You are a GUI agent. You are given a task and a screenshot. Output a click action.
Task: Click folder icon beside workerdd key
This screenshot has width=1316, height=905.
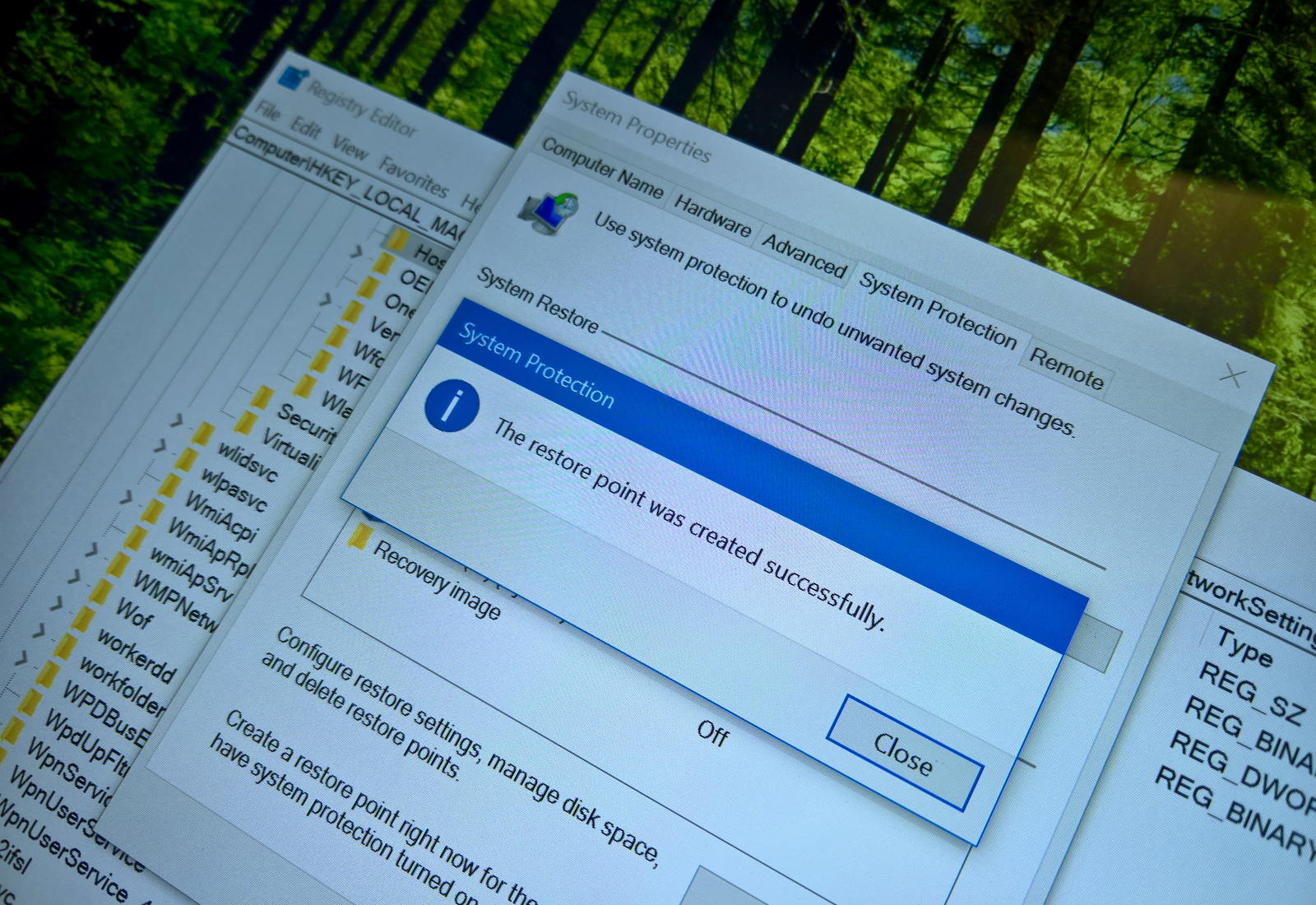click(x=81, y=620)
